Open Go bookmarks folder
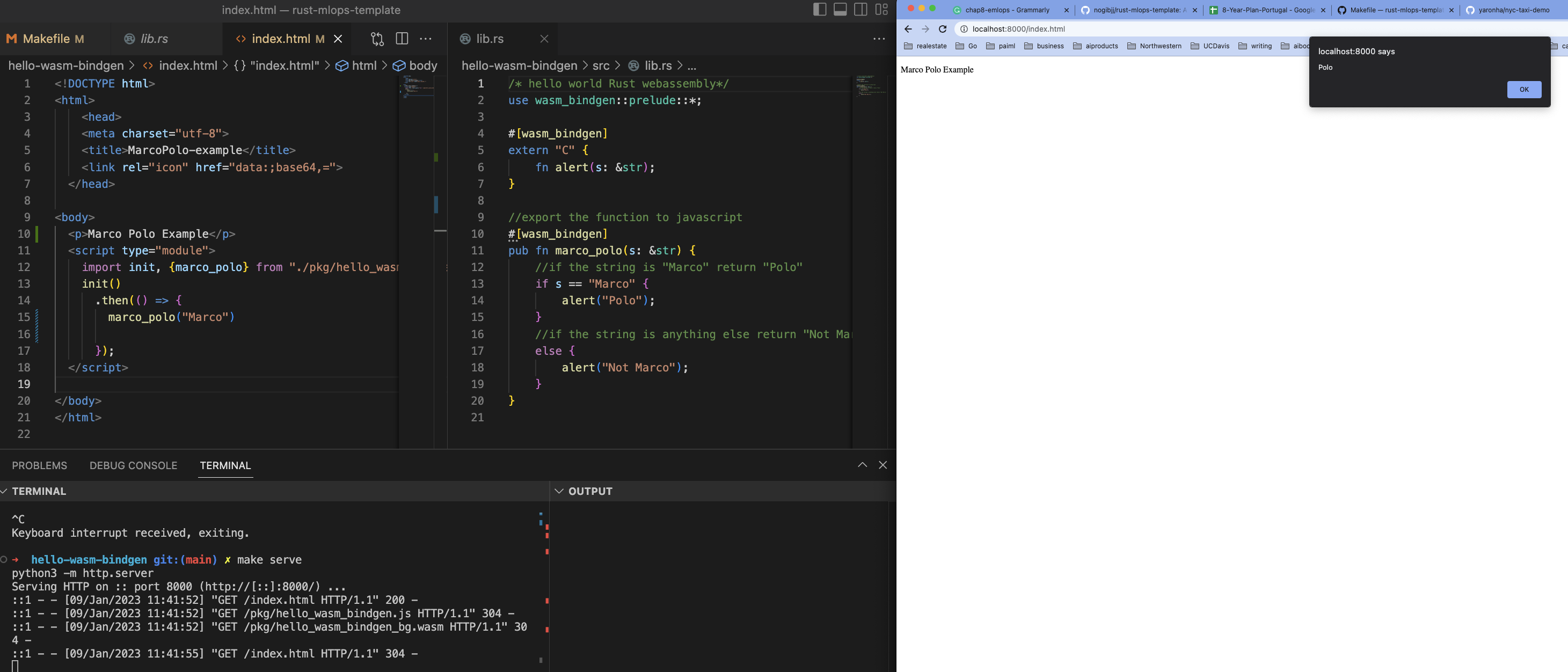 tap(966, 46)
